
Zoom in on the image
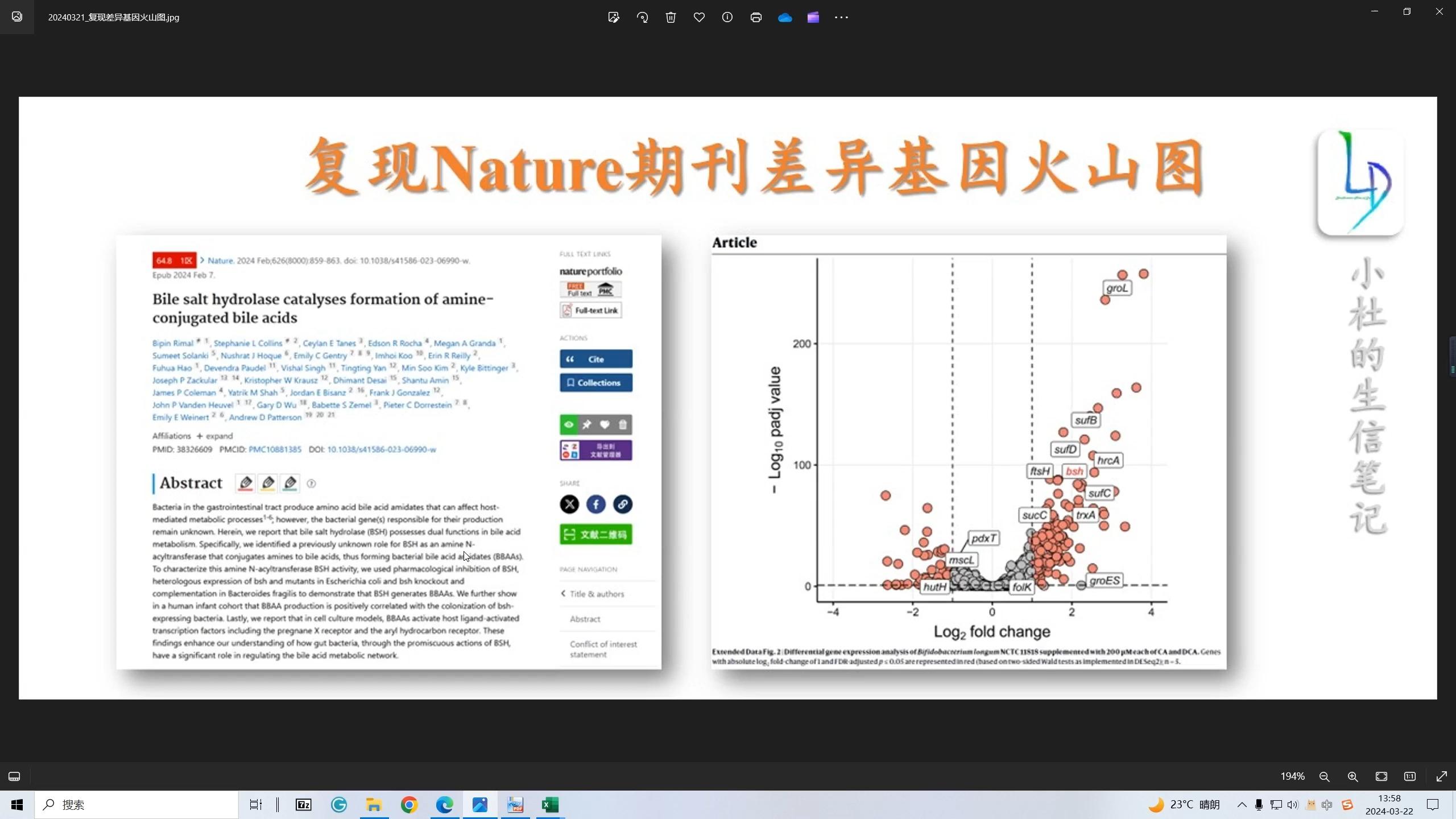[x=1352, y=776]
